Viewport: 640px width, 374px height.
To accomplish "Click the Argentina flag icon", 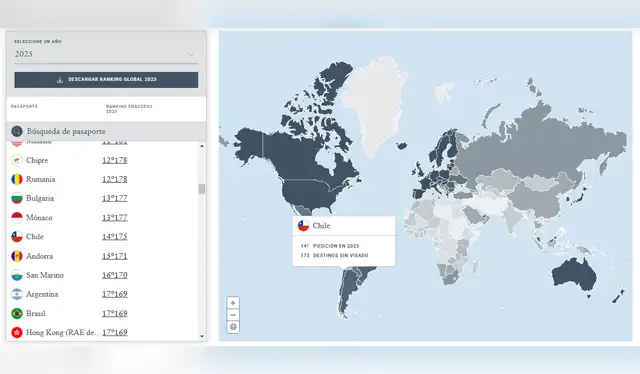I will 17,294.
